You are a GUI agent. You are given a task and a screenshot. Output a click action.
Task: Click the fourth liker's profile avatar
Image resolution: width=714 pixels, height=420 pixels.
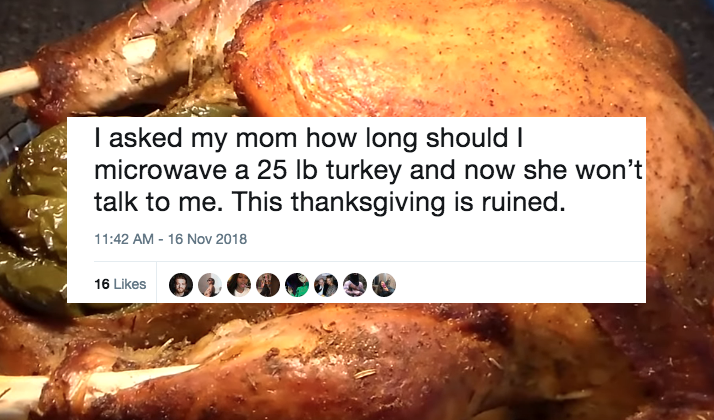[x=267, y=285]
